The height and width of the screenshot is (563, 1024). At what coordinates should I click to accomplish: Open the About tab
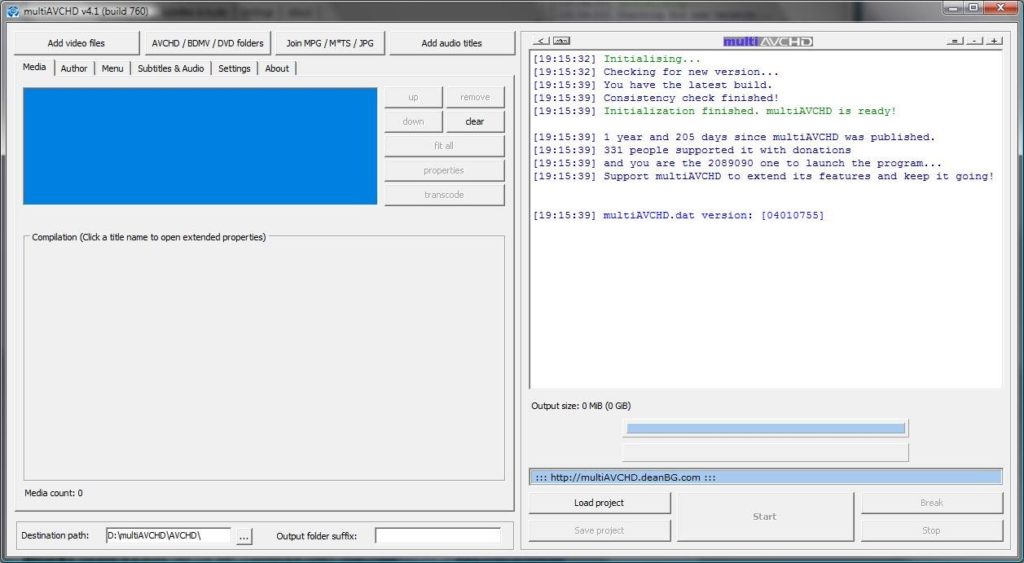pos(277,68)
